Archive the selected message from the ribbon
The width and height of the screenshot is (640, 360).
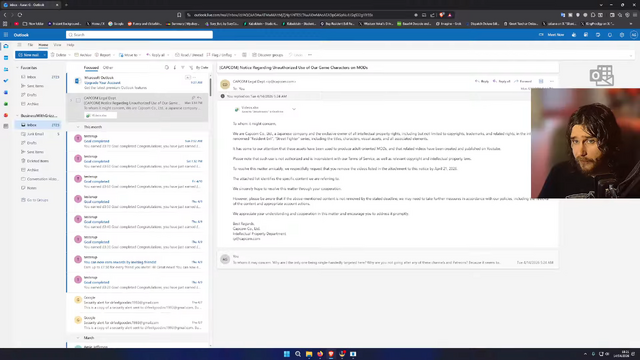coord(83,55)
